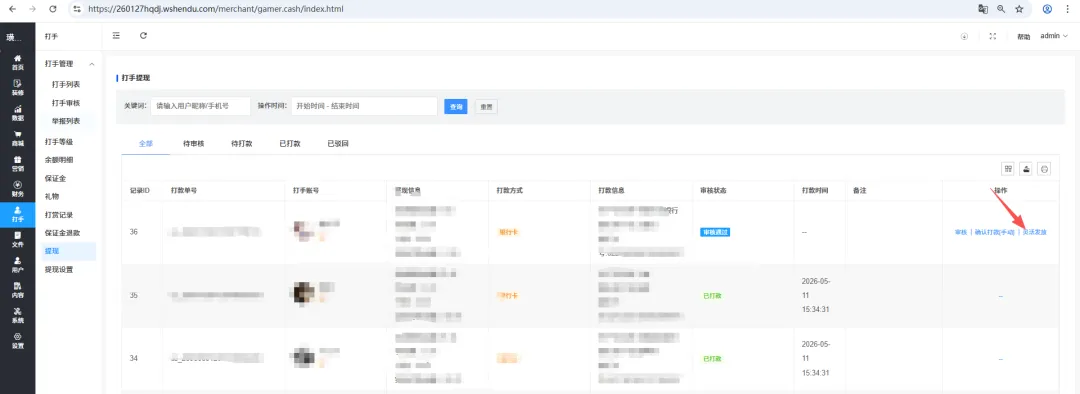Open 打手审核 submenu item

[66, 103]
